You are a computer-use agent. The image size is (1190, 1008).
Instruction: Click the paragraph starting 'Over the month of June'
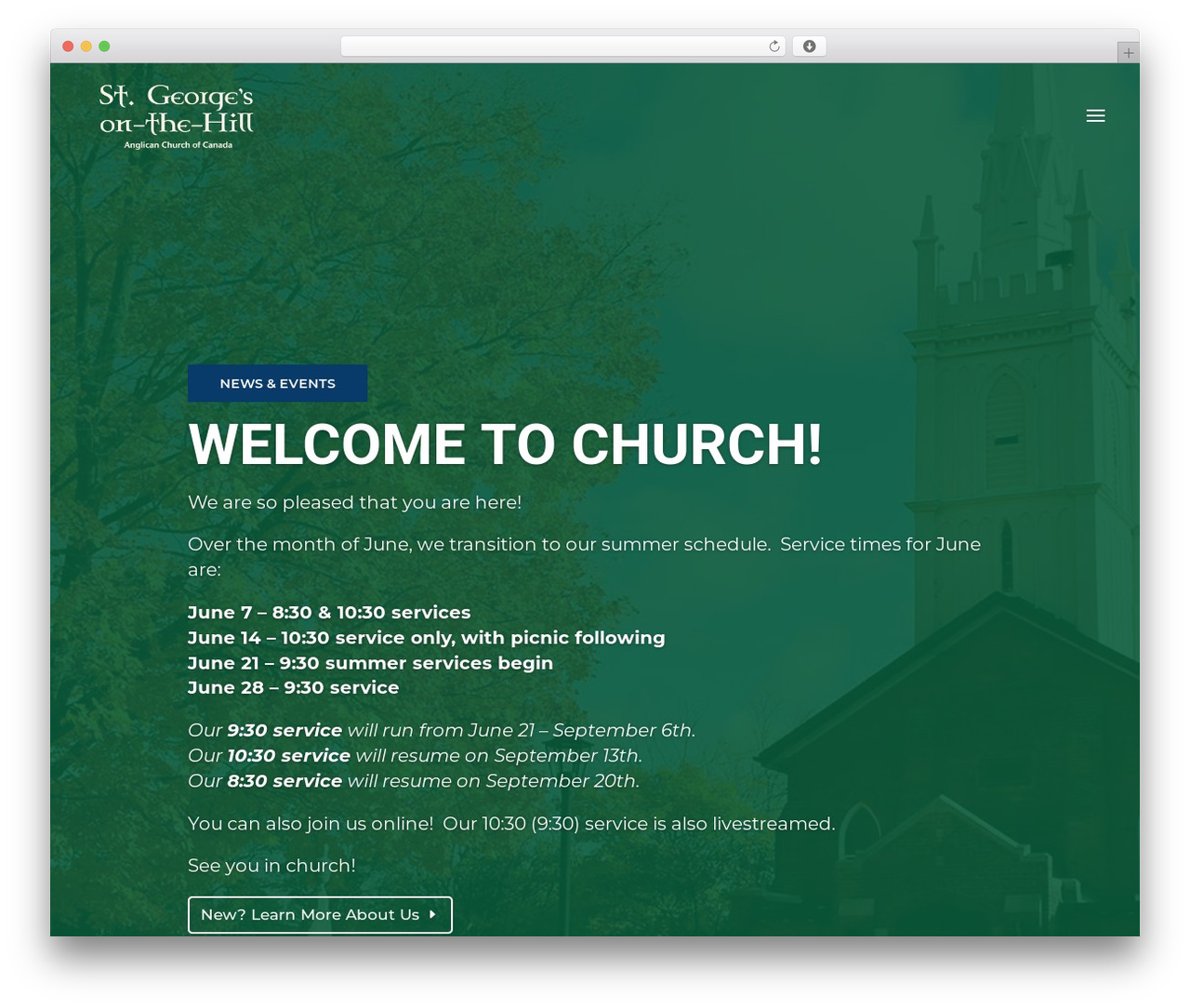click(584, 556)
